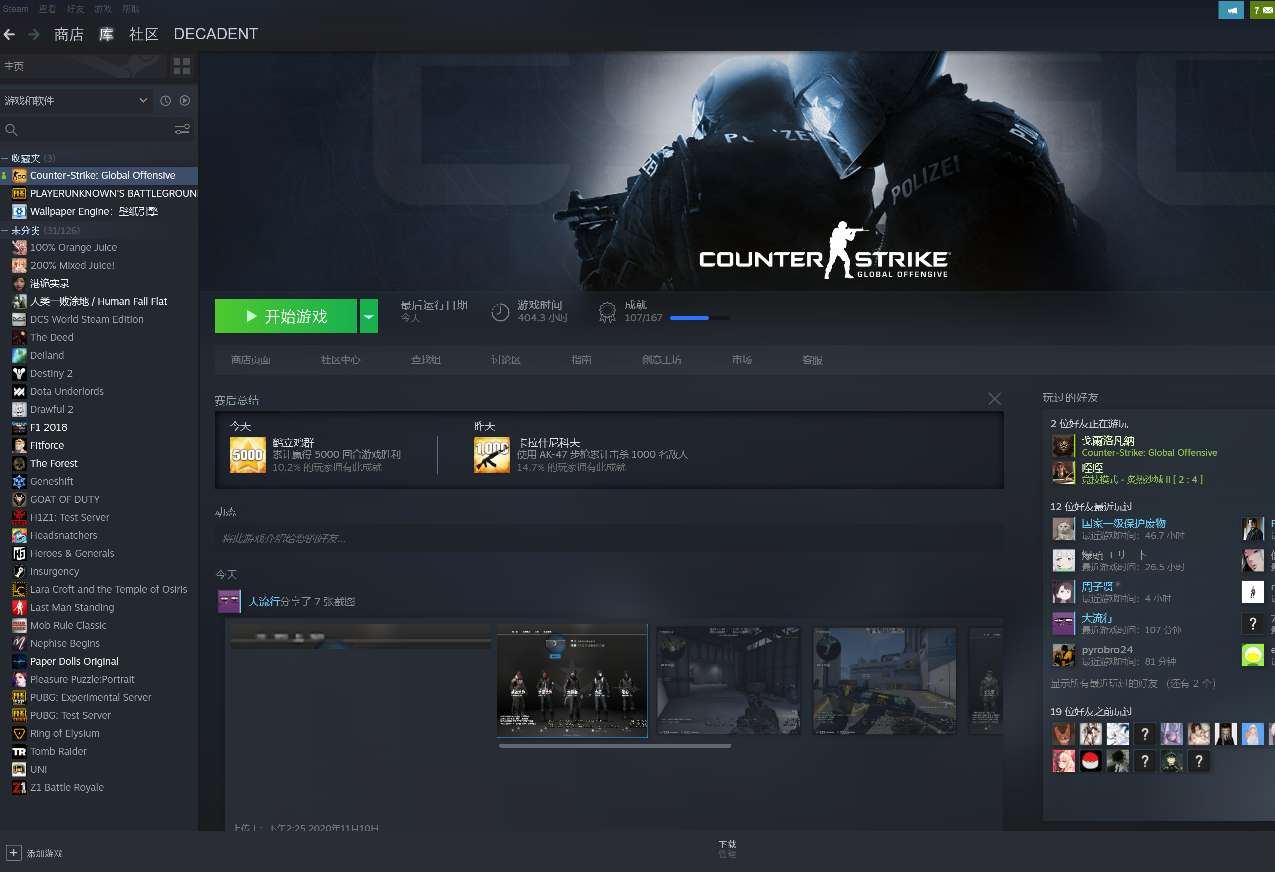The image size is (1275, 872).
Task: Click the add game plus icon
Action: point(13,853)
